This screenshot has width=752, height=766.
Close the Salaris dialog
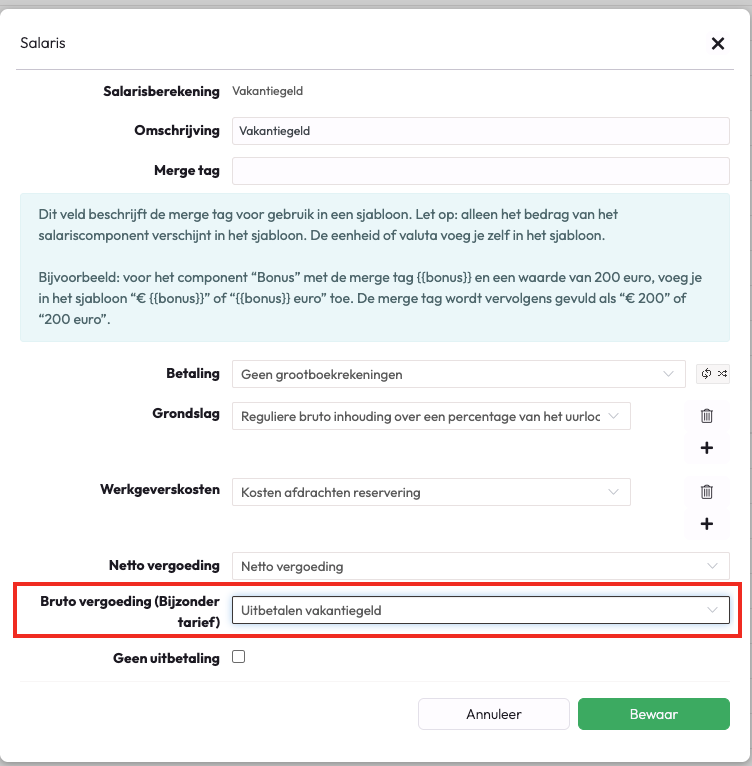717,44
